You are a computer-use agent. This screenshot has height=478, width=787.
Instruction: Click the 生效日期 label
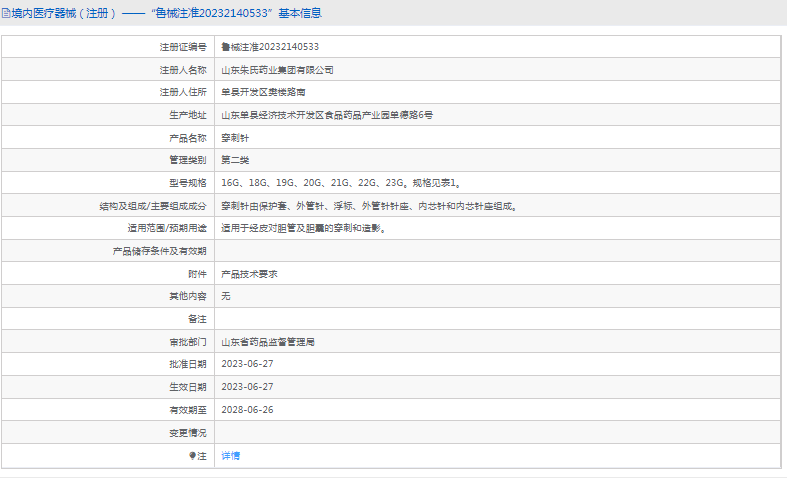188,387
